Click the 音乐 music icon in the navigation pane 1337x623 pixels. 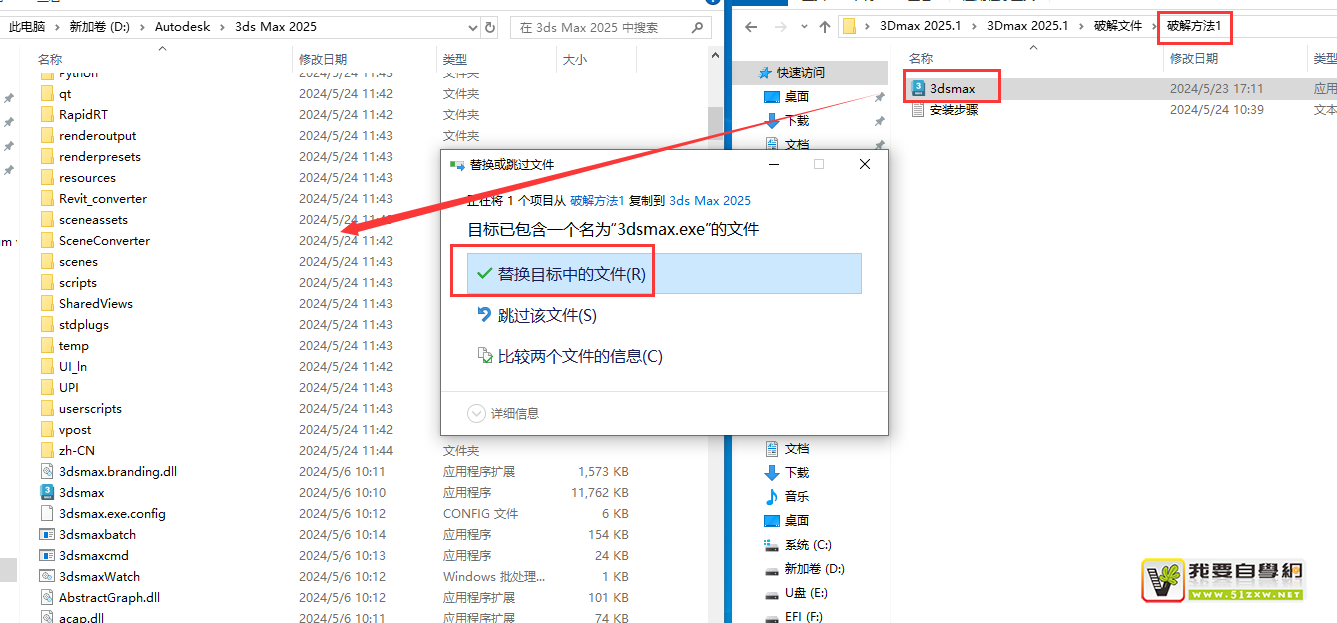point(771,496)
